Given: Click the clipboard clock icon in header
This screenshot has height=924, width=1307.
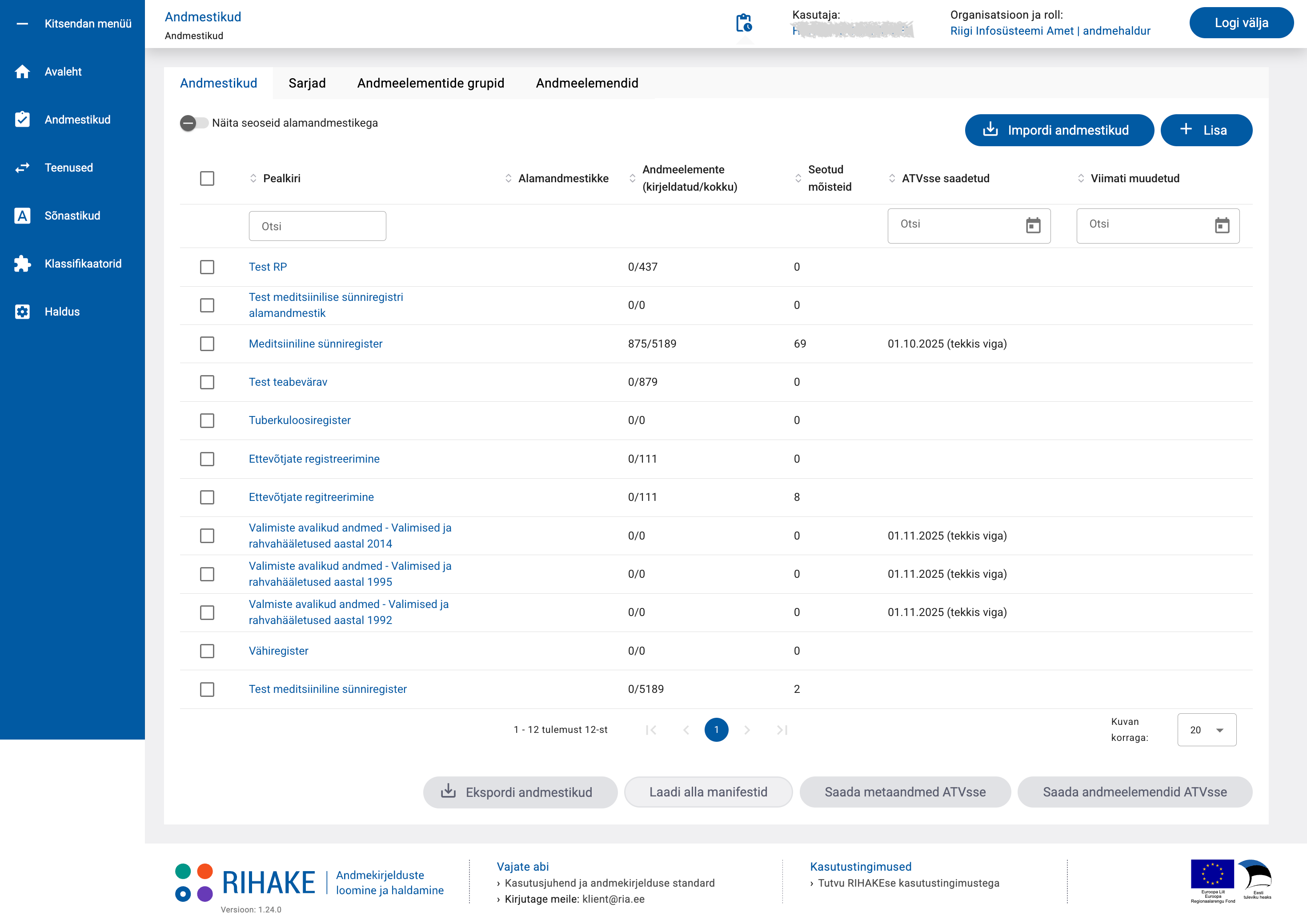Looking at the screenshot, I should pyautogui.click(x=743, y=23).
